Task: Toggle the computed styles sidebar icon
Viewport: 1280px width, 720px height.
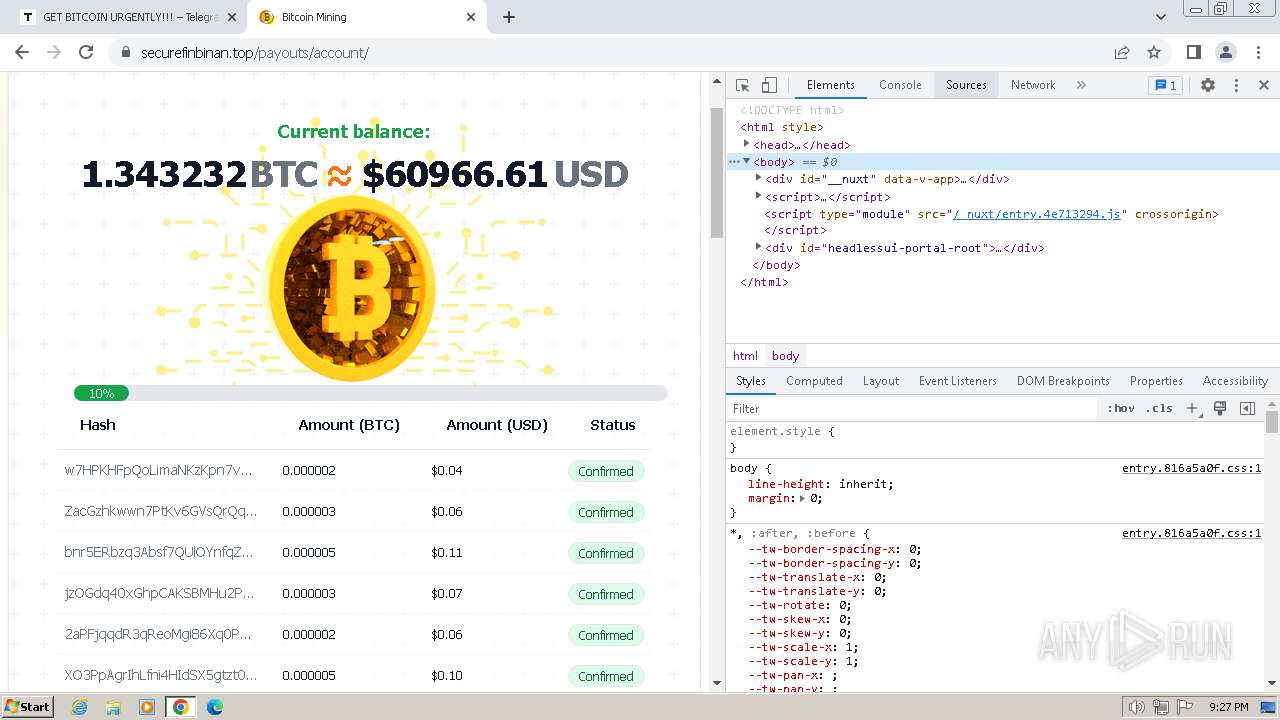Action: coord(1247,408)
